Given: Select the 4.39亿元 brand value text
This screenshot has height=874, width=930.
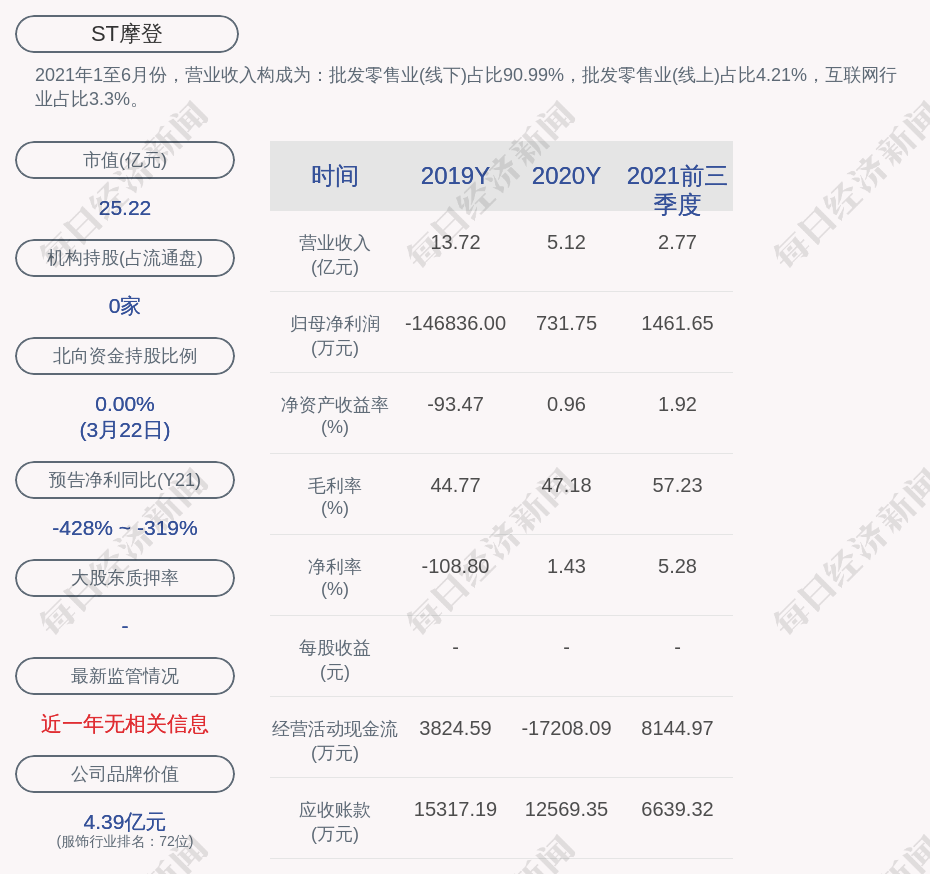Looking at the screenshot, I should (125, 822).
